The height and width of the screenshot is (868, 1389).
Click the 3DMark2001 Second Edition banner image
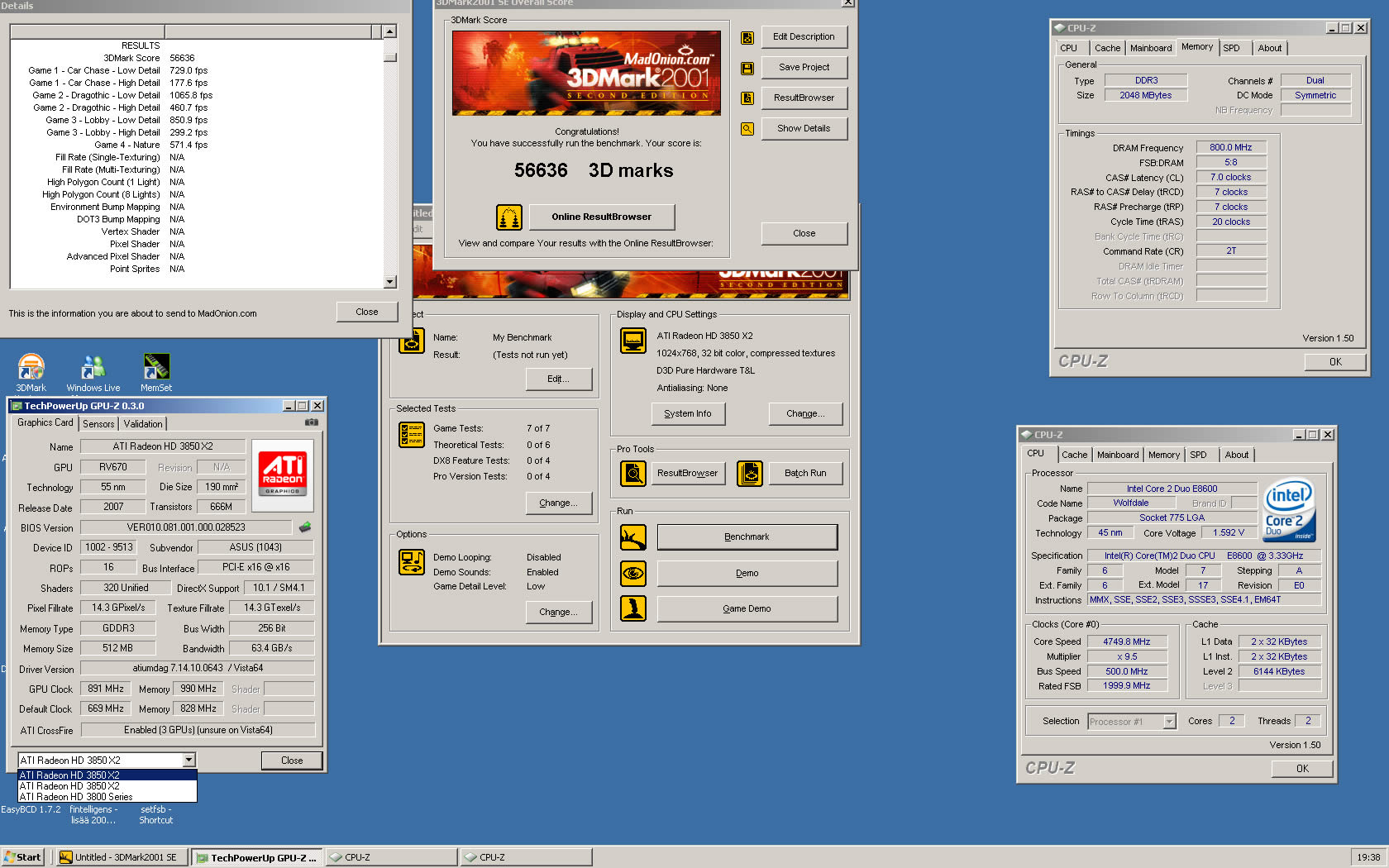(x=586, y=73)
